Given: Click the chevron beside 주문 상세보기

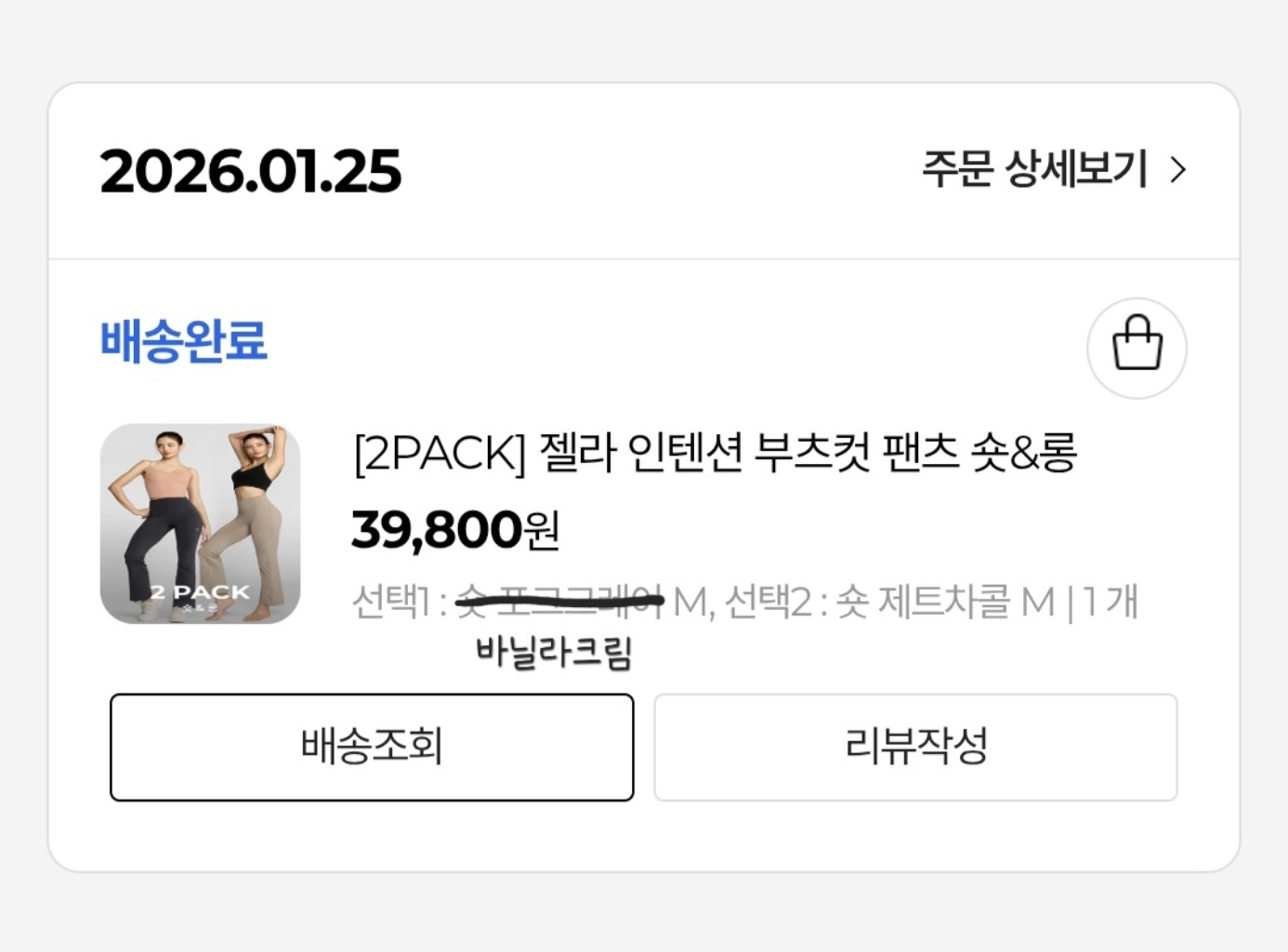Looking at the screenshot, I should pos(1178,170).
